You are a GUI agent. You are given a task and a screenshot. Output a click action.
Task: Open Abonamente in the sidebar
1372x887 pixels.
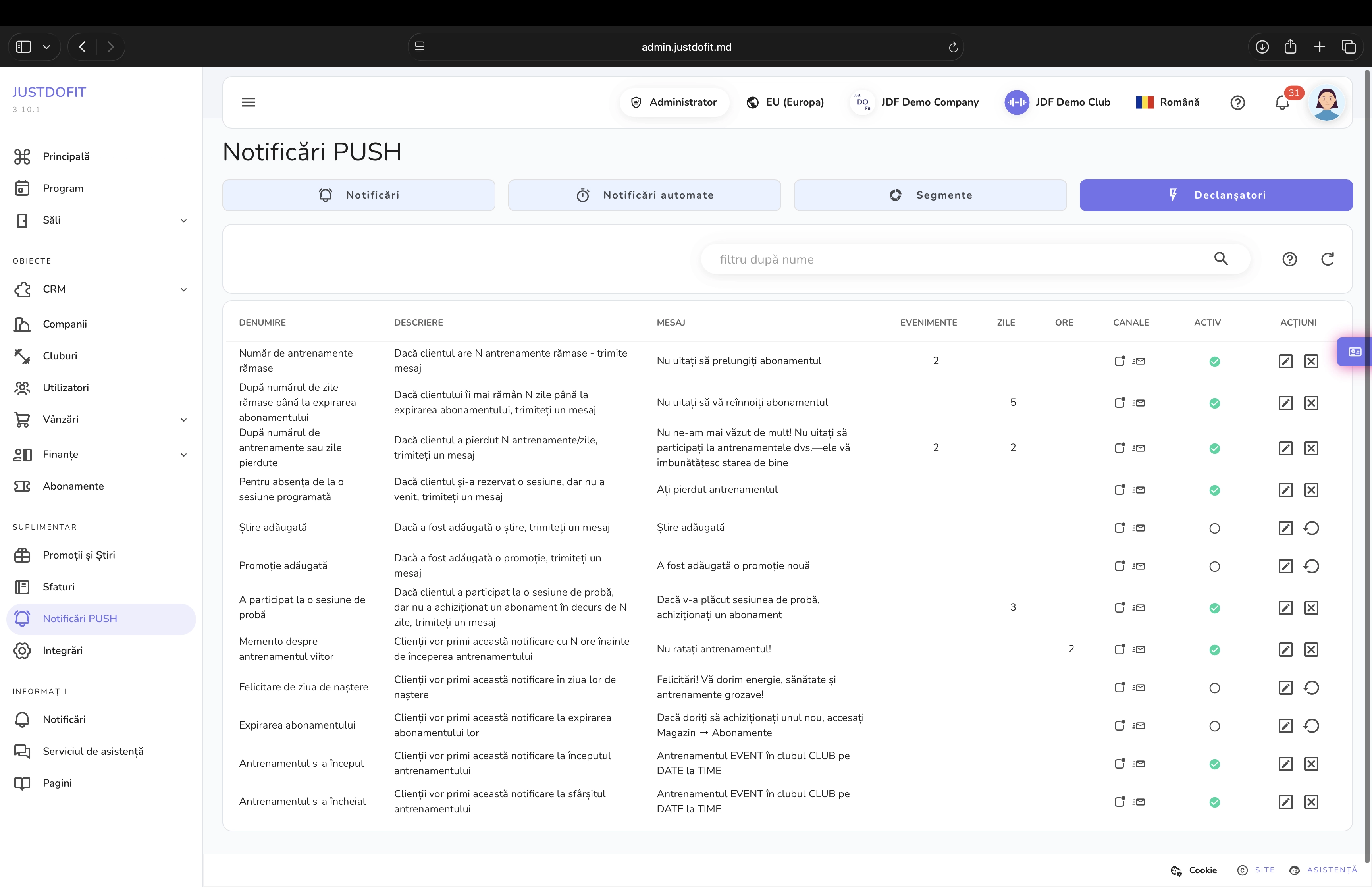tap(73, 486)
